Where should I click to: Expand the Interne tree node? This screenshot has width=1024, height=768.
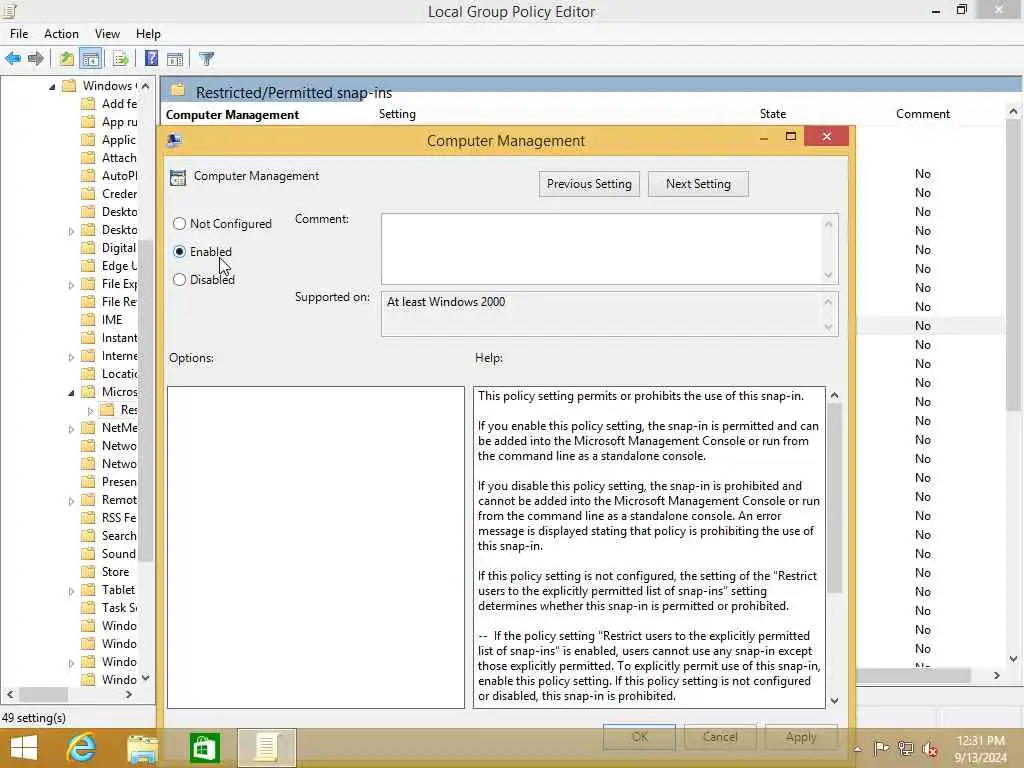pos(71,357)
